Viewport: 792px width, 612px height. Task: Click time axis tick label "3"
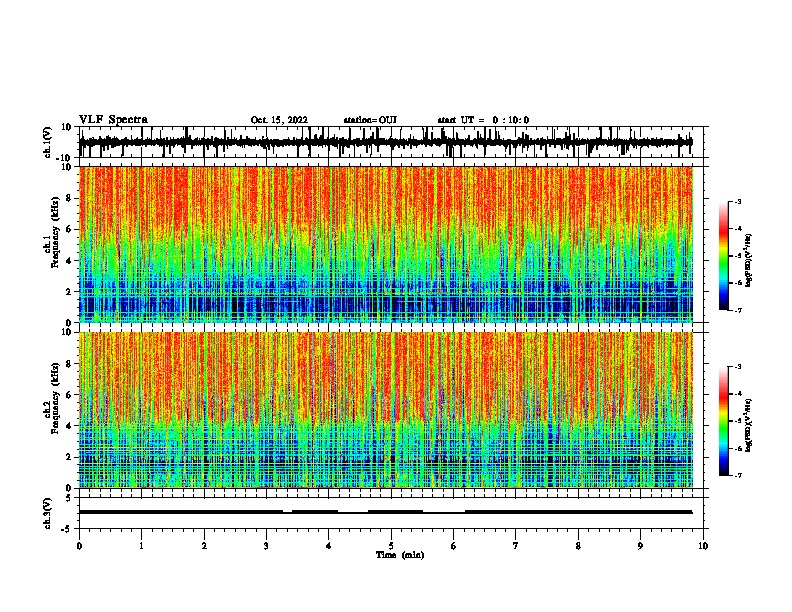pos(266,546)
